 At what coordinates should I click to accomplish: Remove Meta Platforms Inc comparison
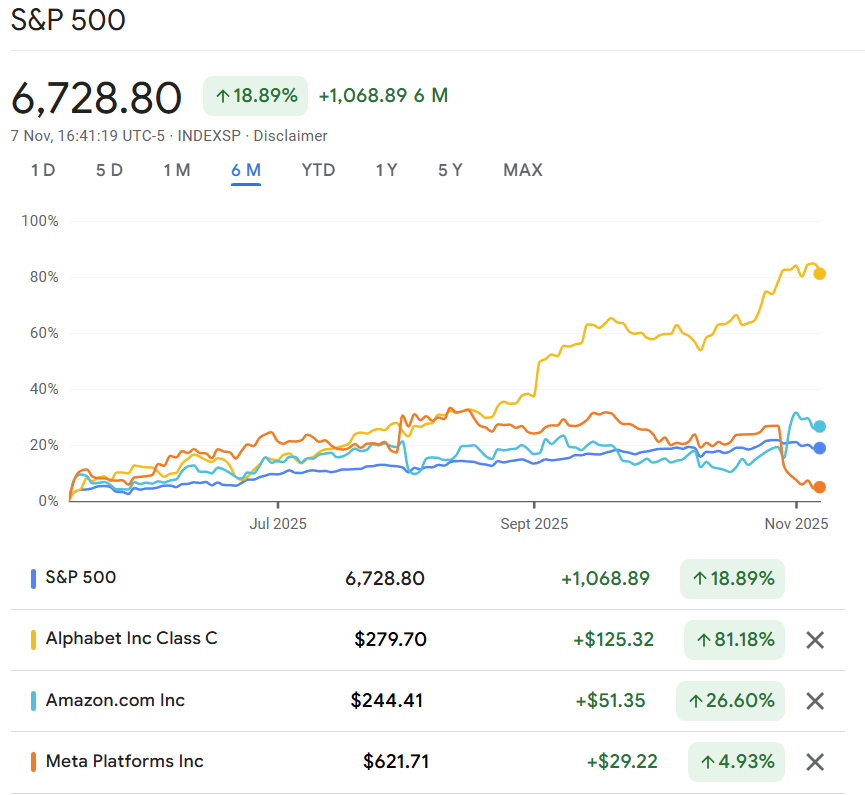pos(815,762)
